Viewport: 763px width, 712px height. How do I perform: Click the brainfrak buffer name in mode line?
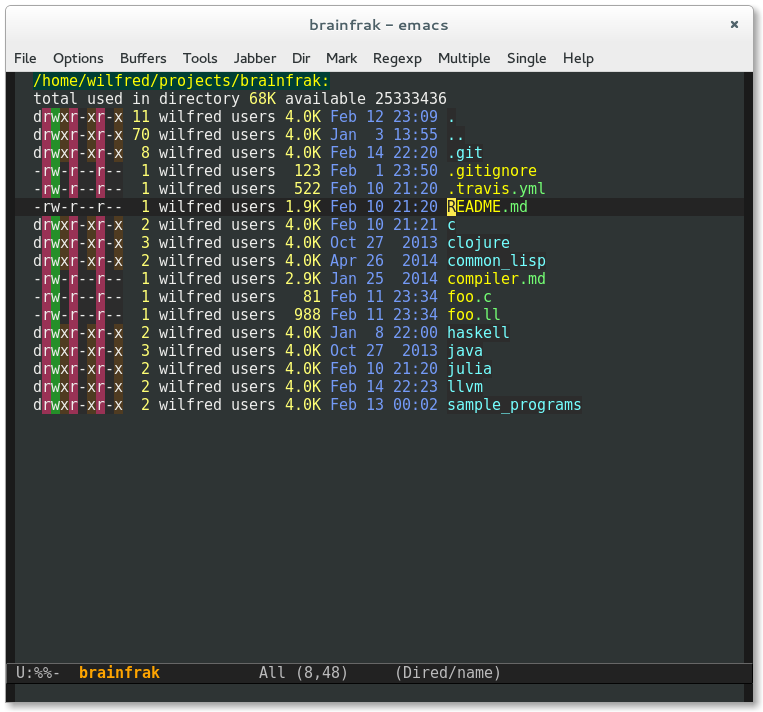tap(119, 673)
